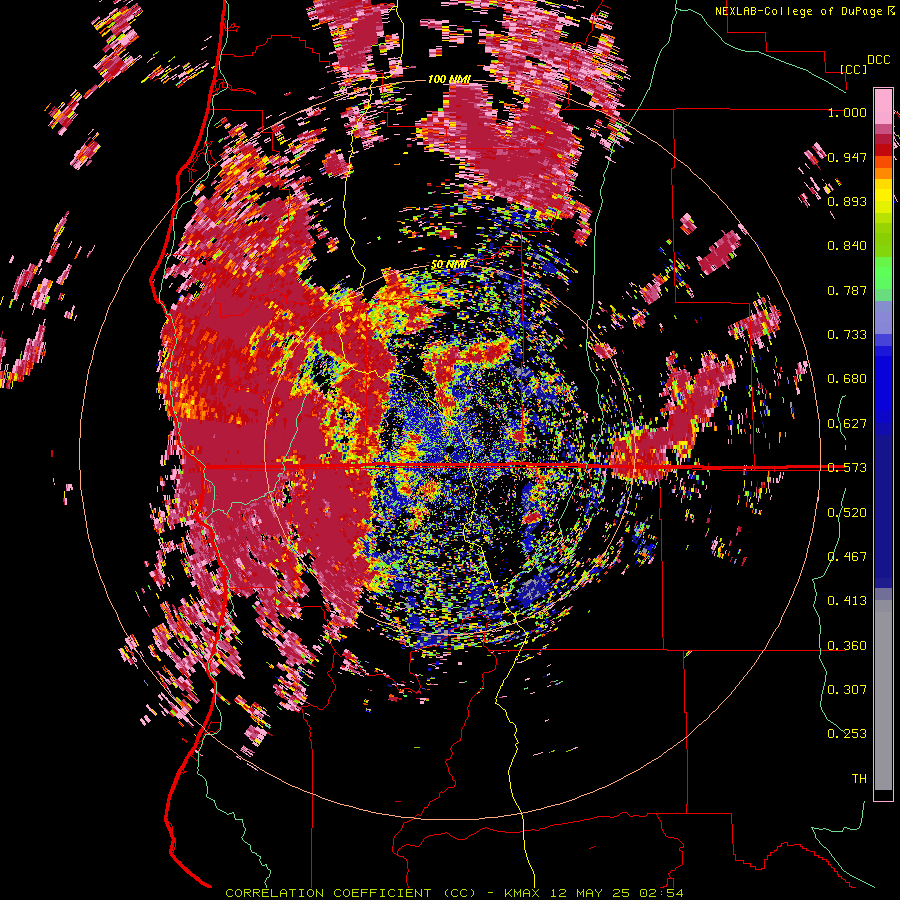The width and height of the screenshot is (900, 900).
Task: Click the DCC label above the color scale
Action: tap(878, 60)
